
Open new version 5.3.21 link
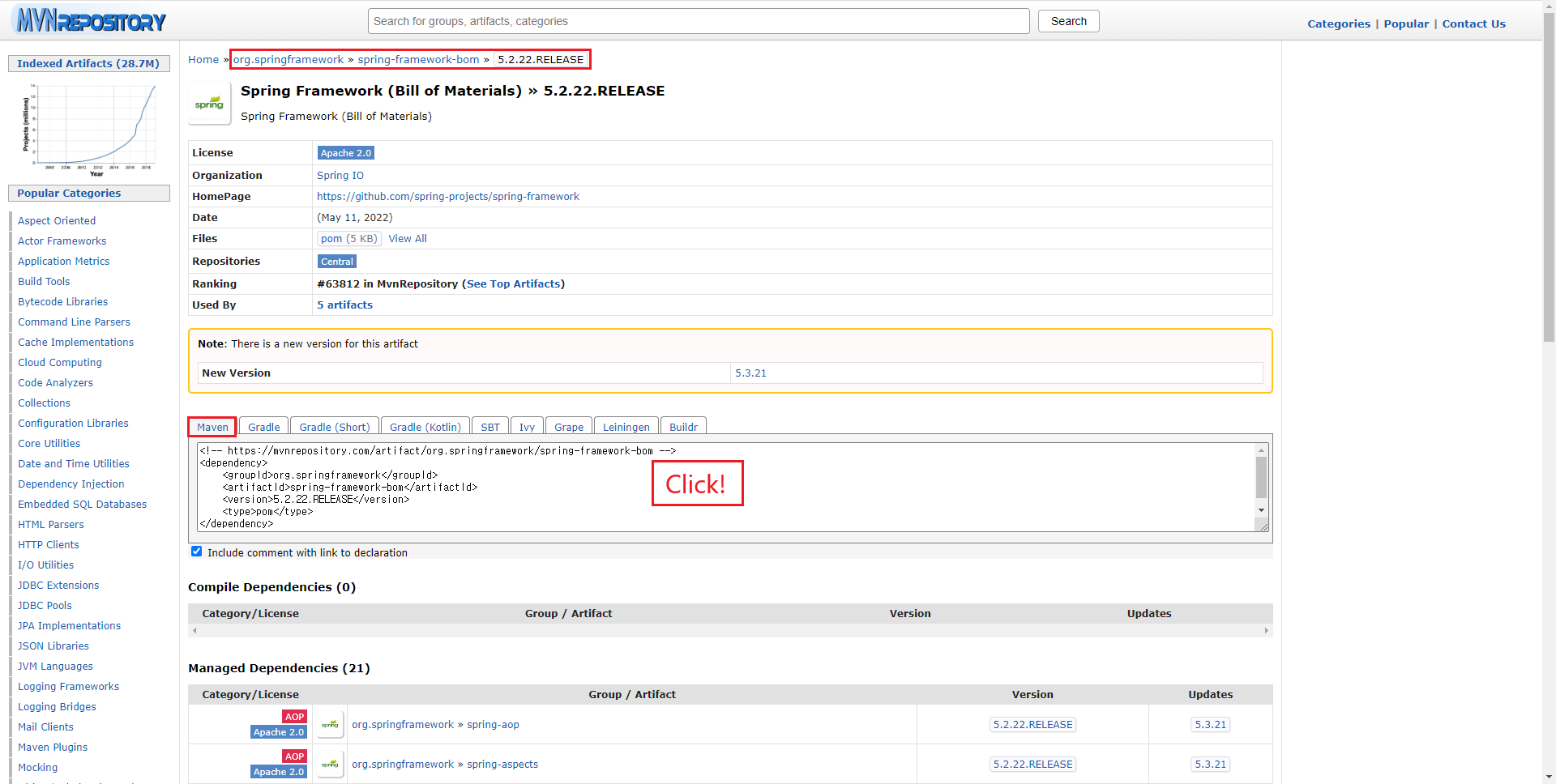[750, 373]
